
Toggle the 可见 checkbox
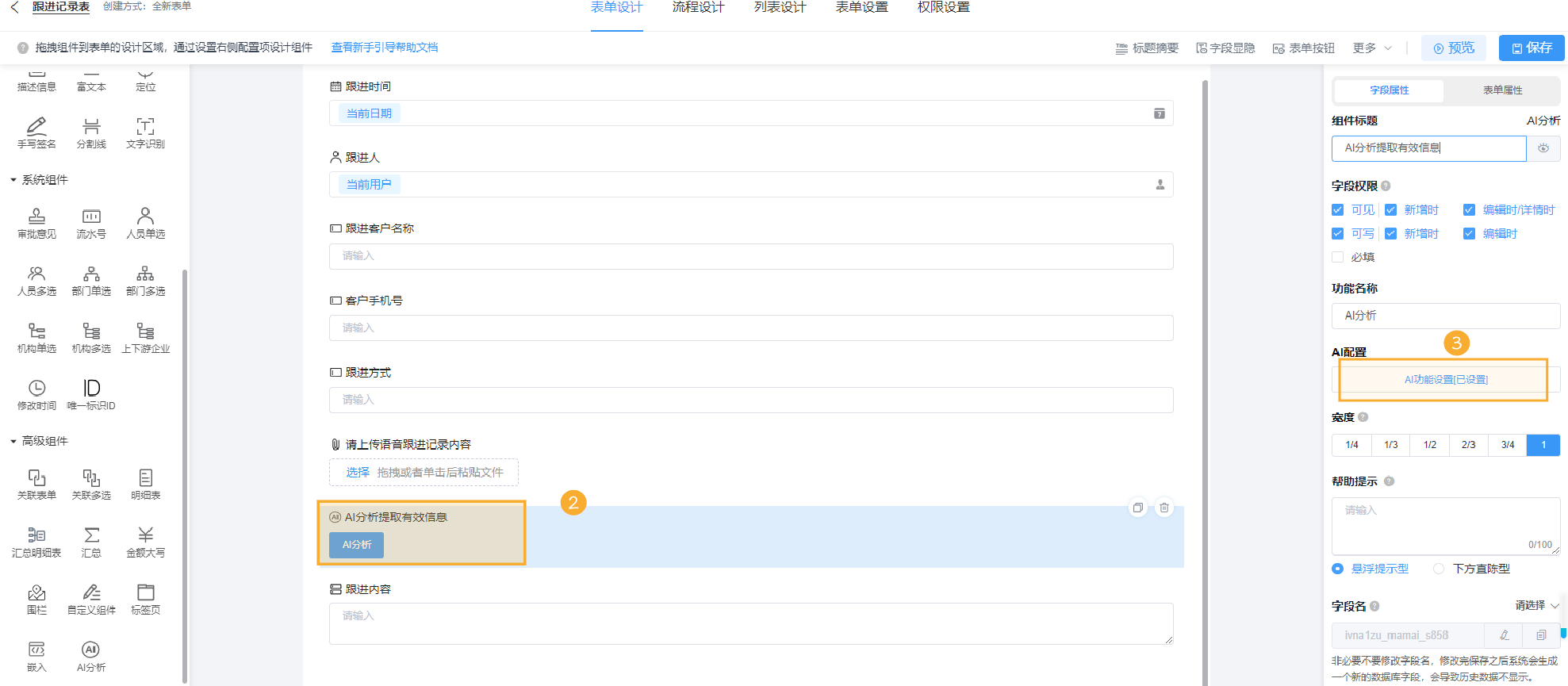(x=1338, y=210)
